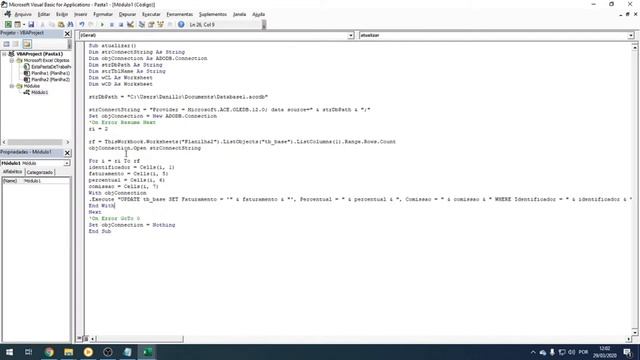The width and height of the screenshot is (640, 360).
Task: Open the Object Browser toolbar icon
Action: [160, 24]
